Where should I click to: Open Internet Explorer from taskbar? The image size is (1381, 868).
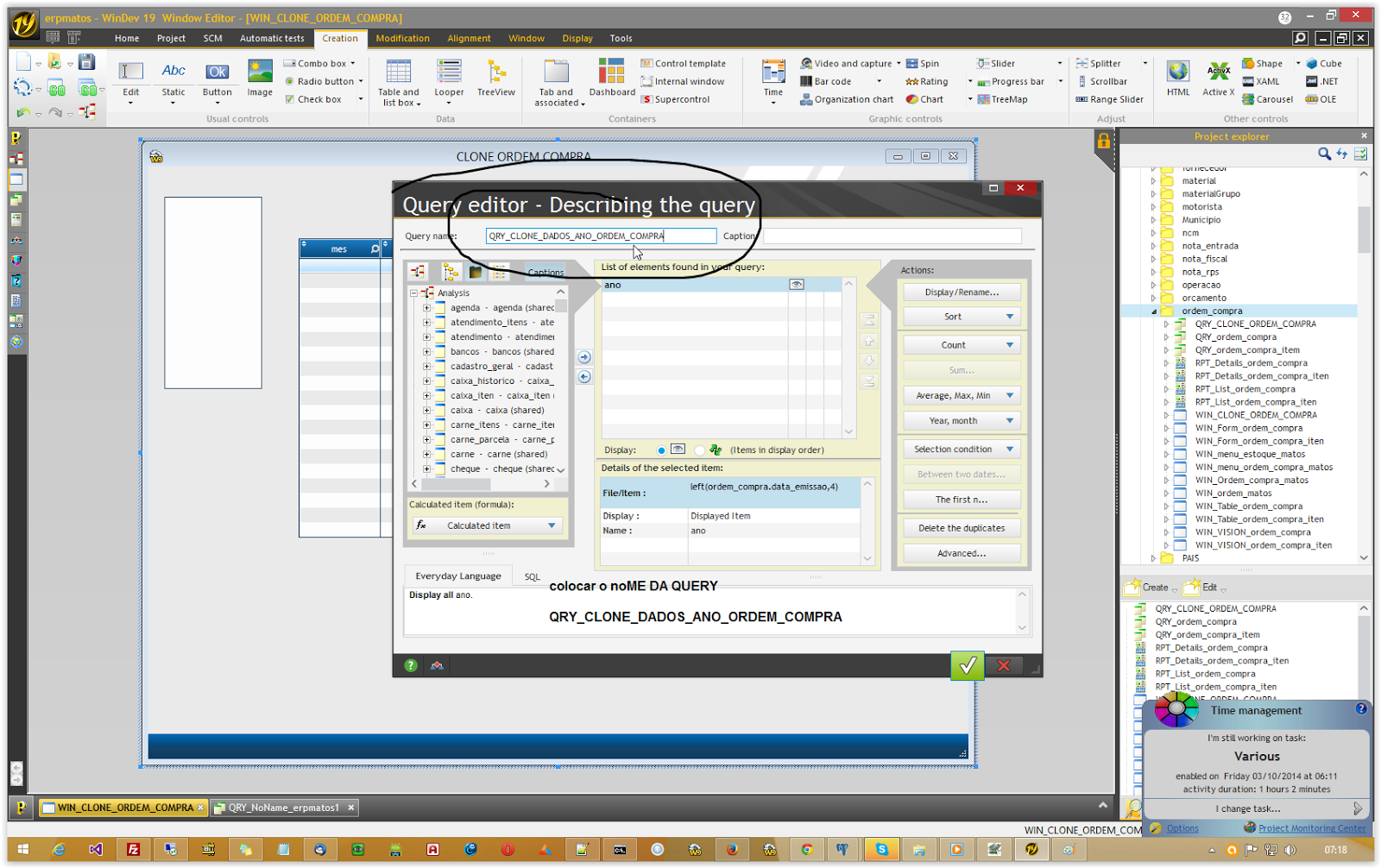pos(59,850)
